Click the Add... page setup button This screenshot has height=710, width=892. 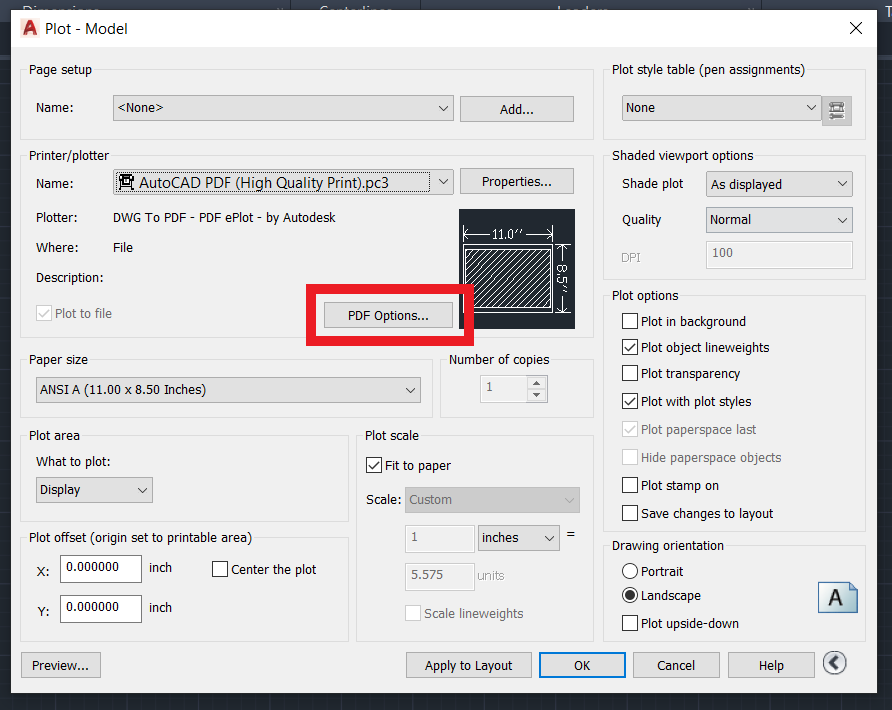pos(517,109)
